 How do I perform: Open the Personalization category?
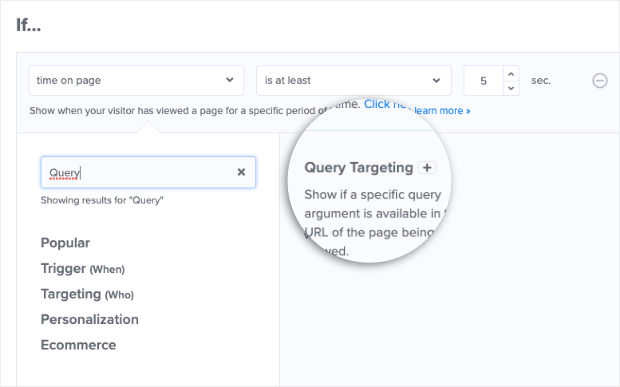(x=90, y=319)
